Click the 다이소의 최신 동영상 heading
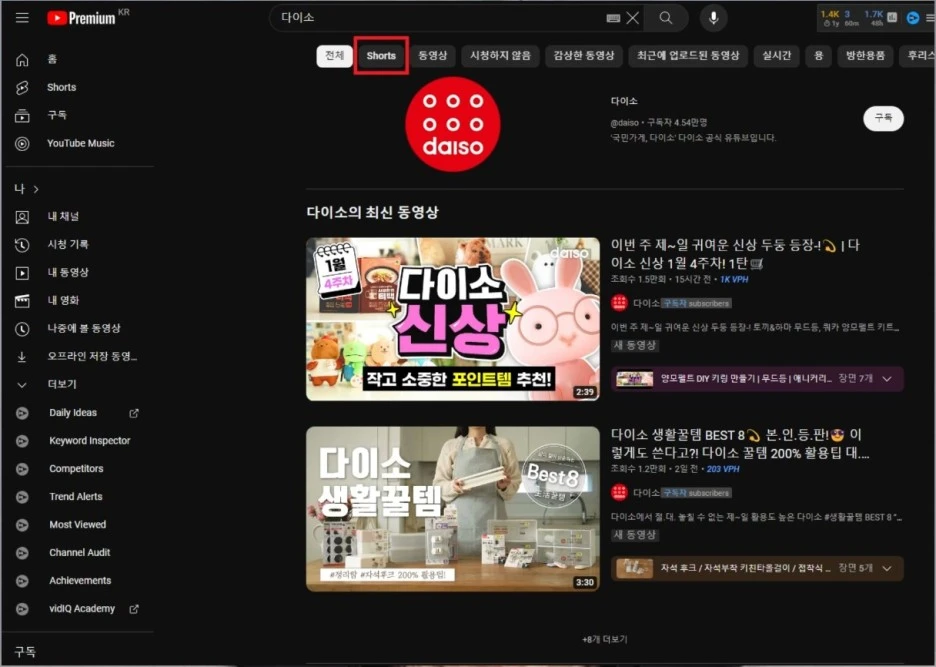 pyautogui.click(x=372, y=213)
